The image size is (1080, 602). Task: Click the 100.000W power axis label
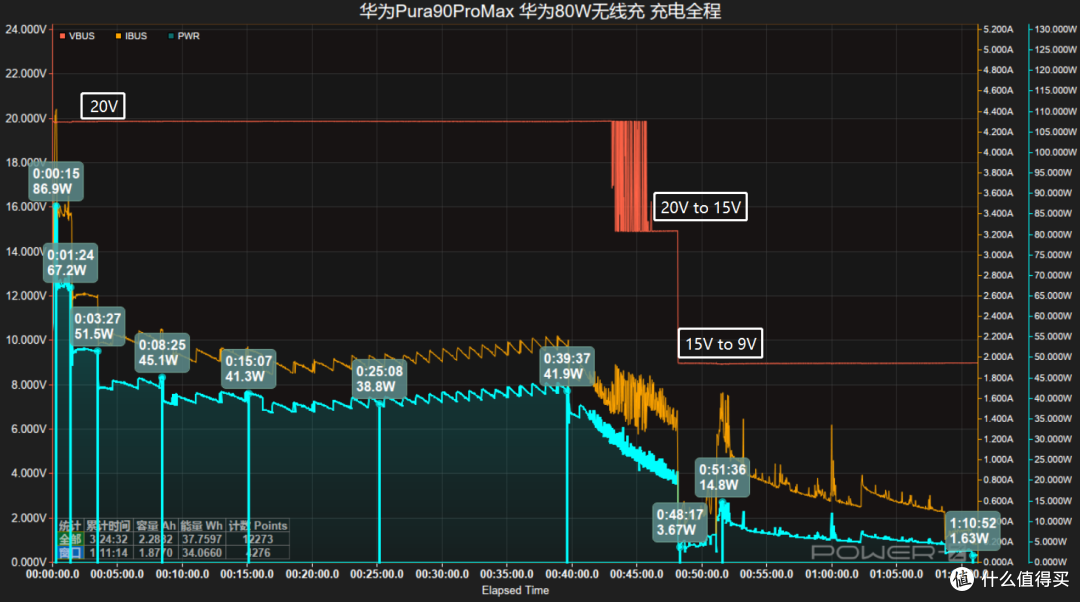click(1055, 152)
